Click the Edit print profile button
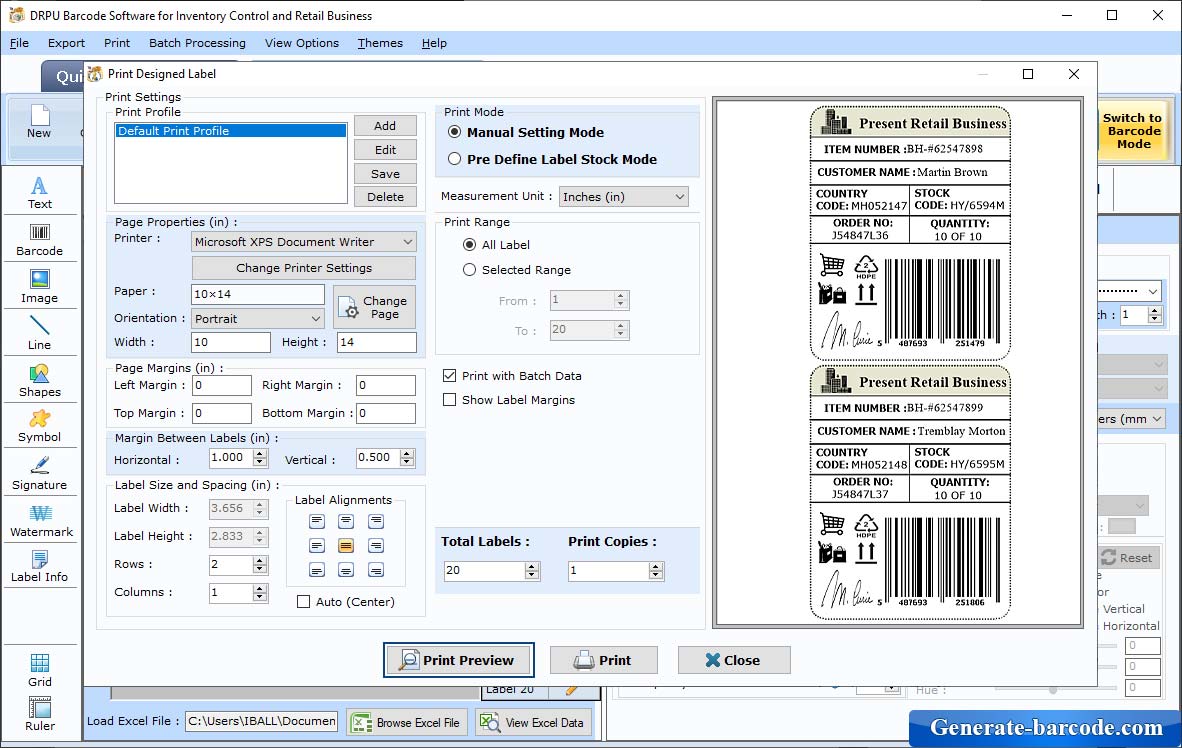Image resolution: width=1182 pixels, height=748 pixels. [x=385, y=150]
